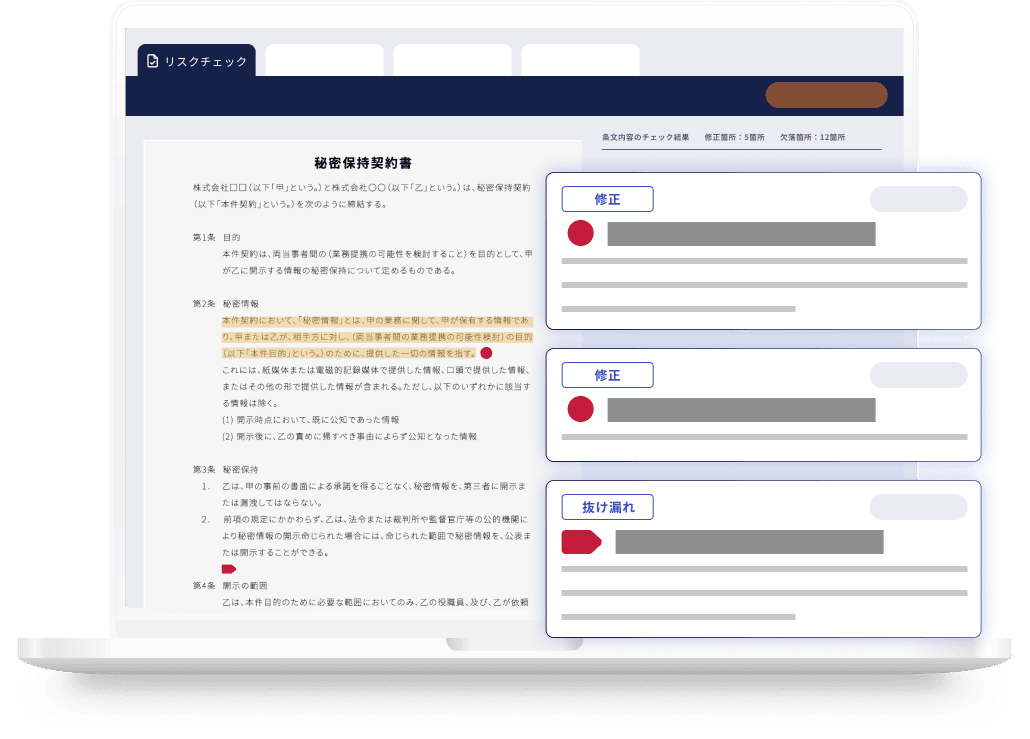Click the 修正 label on the first result card
Screen dimensions: 1030x739
607,199
